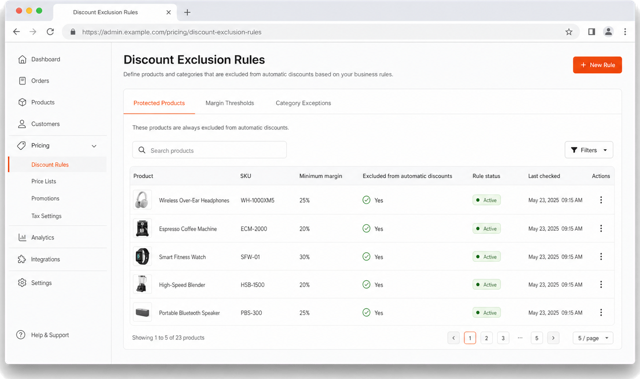
Task: Click the browser forward arrow
Action: [x=33, y=32]
